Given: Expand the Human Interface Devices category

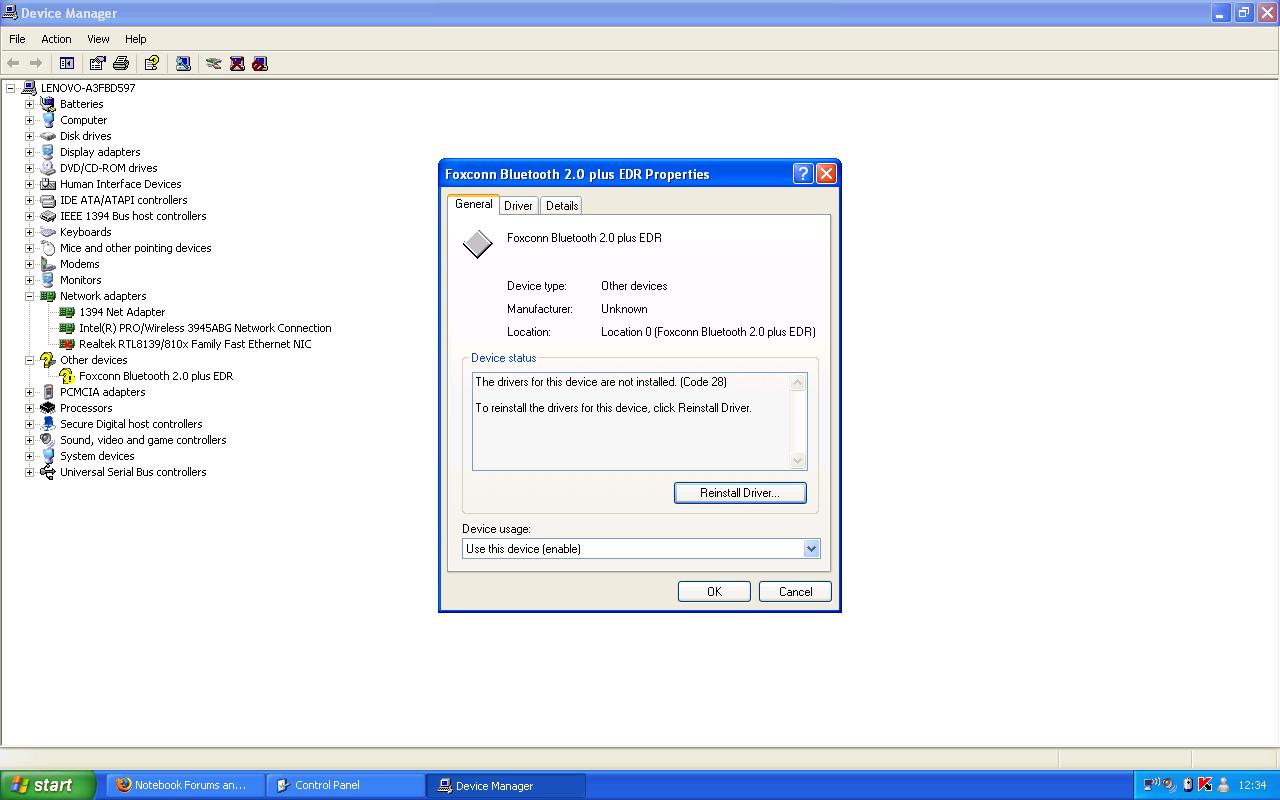Looking at the screenshot, I should (29, 184).
